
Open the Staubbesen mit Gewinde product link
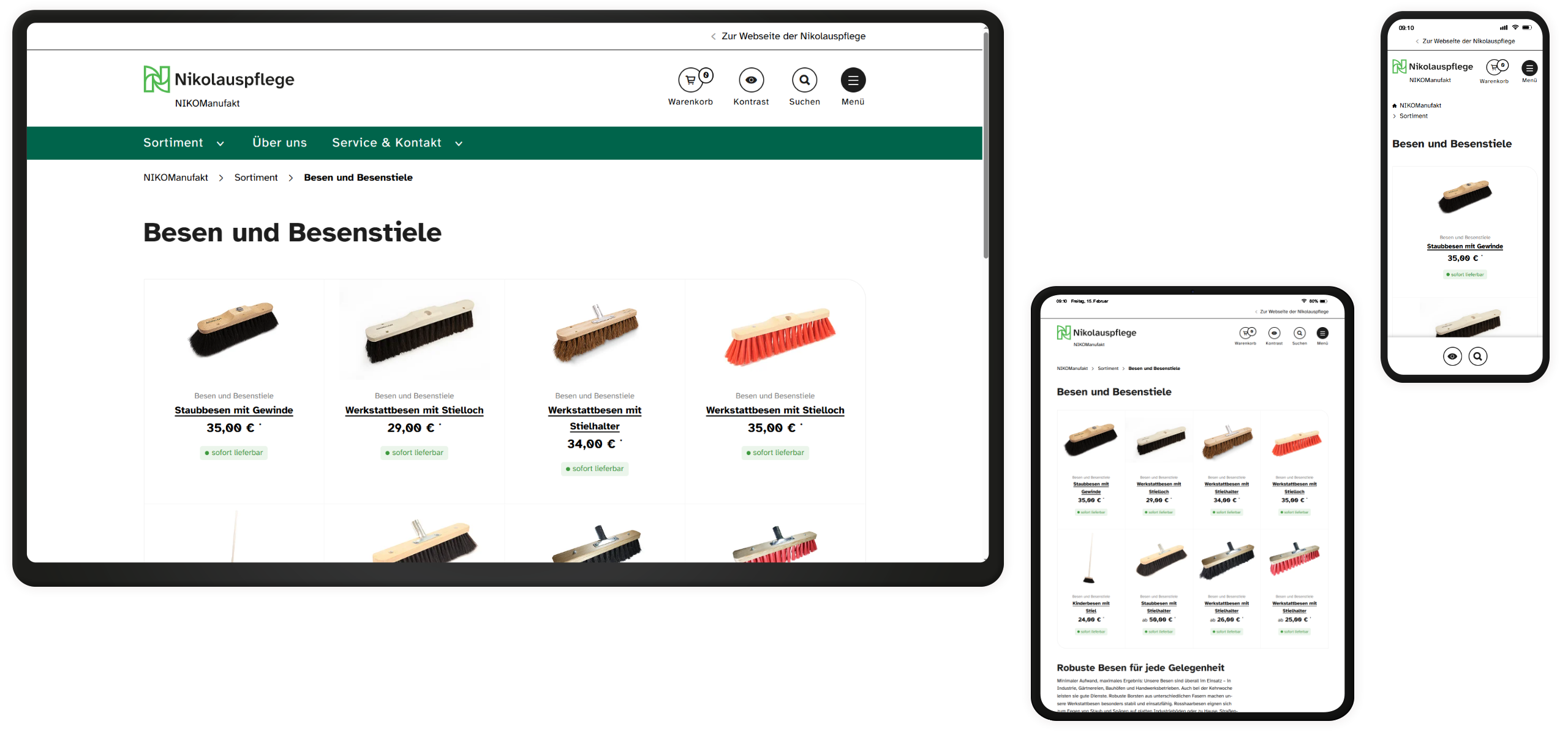pyautogui.click(x=233, y=410)
